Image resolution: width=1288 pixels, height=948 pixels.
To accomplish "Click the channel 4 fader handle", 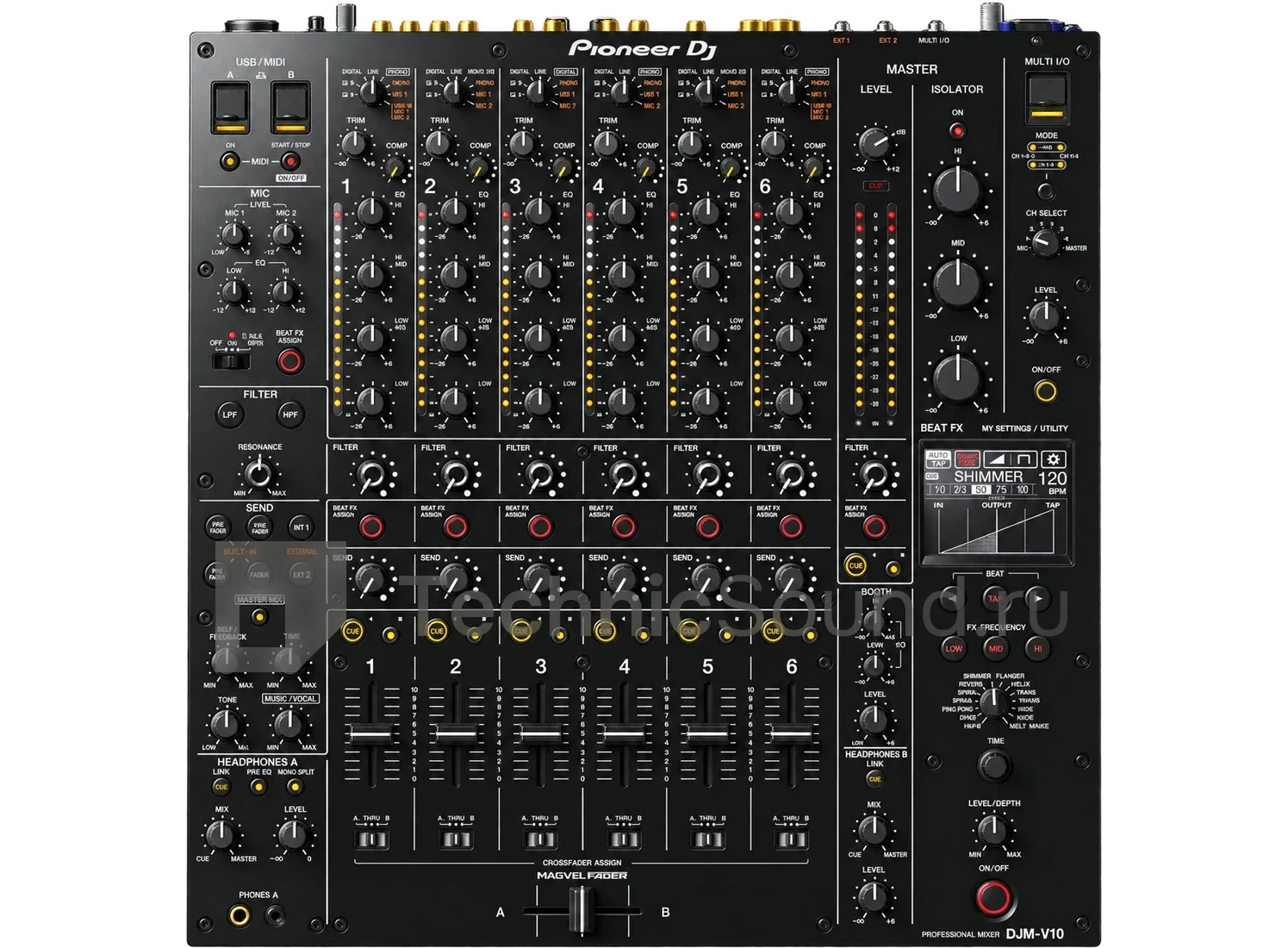I will tap(624, 734).
